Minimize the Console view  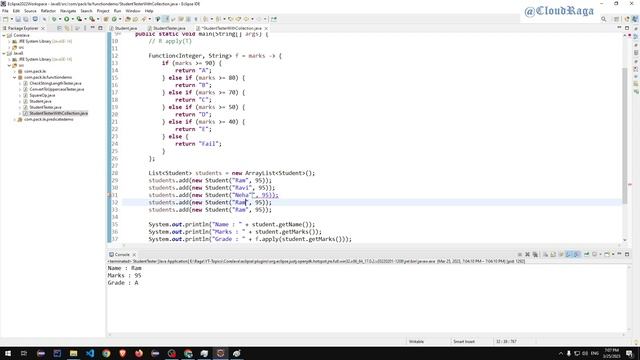pos(619,254)
